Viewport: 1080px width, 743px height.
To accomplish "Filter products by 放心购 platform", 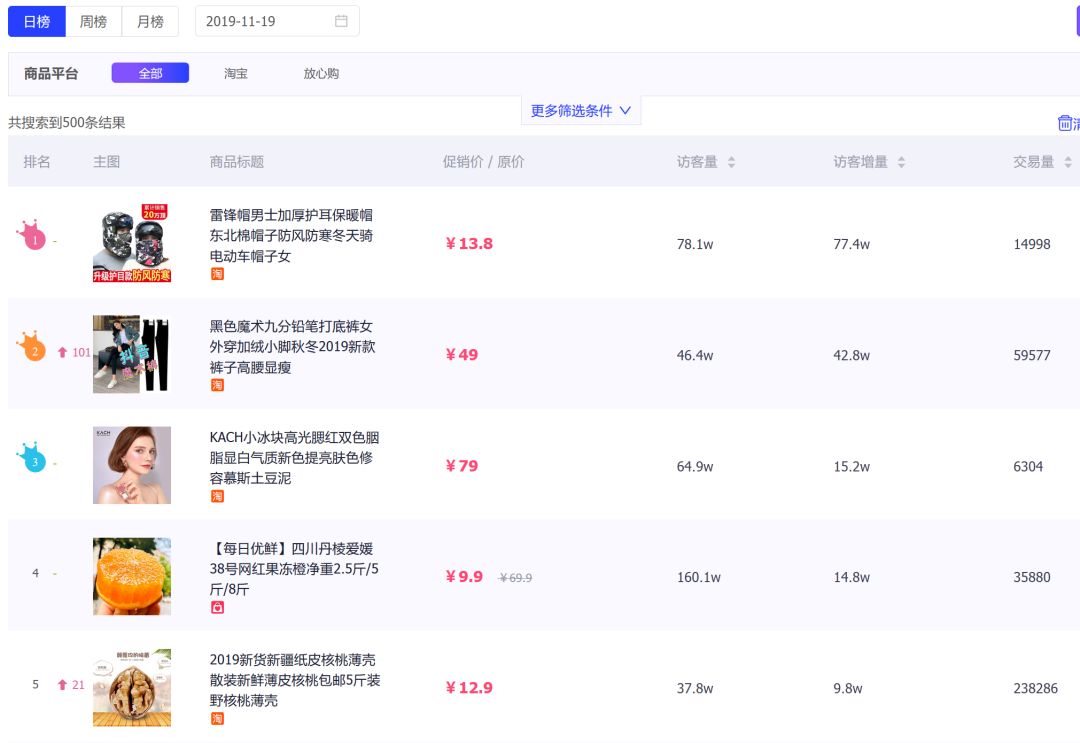I will [321, 73].
